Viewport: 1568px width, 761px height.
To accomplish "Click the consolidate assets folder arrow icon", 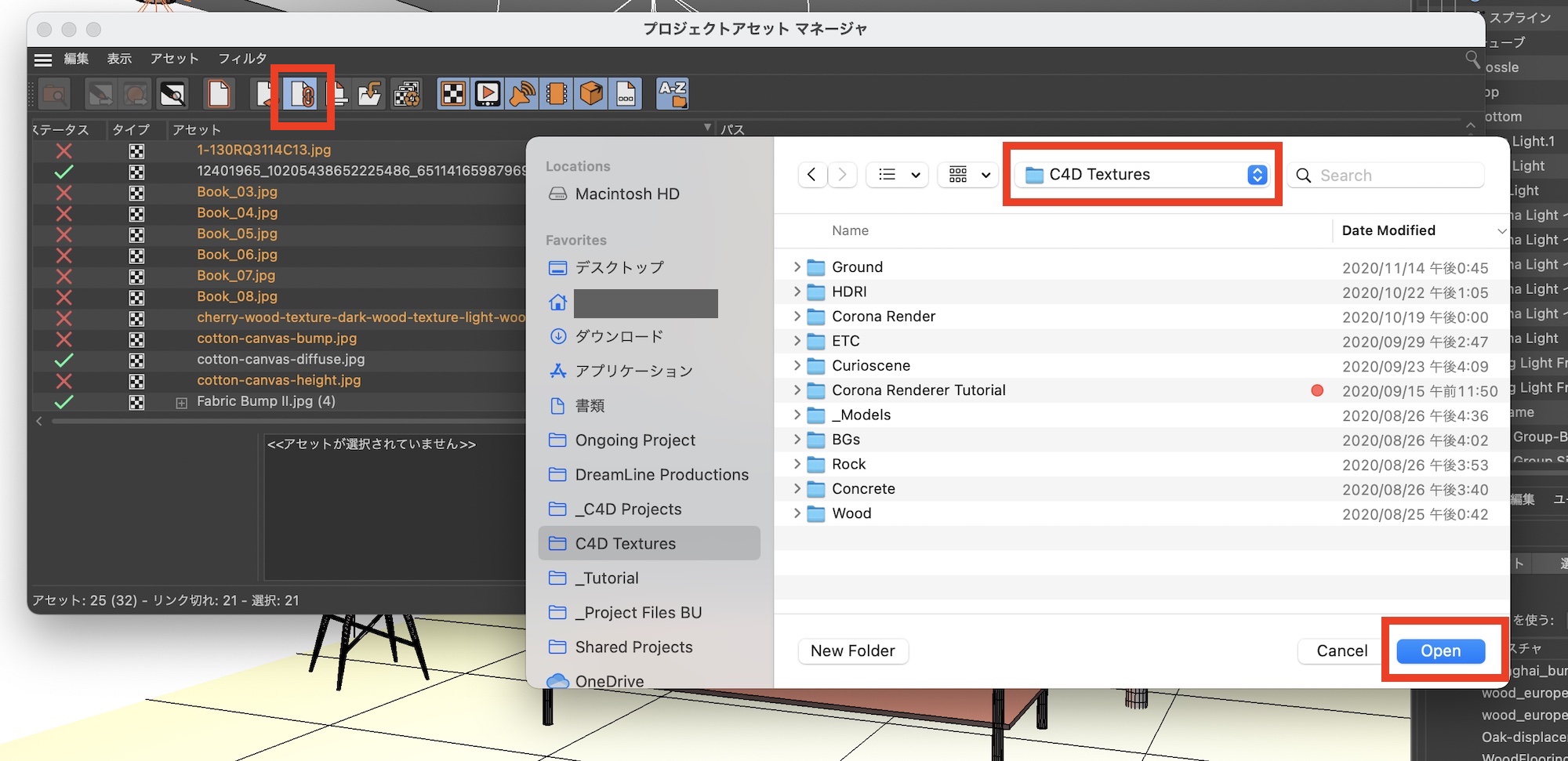I will coord(369,94).
